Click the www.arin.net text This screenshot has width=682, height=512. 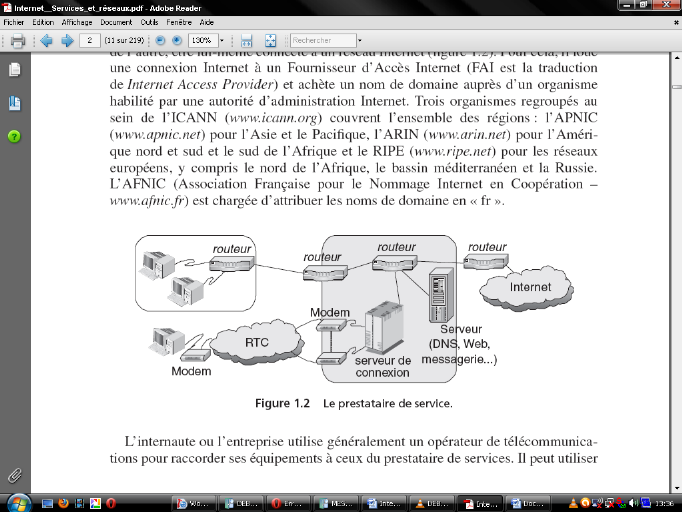[x=467, y=134]
